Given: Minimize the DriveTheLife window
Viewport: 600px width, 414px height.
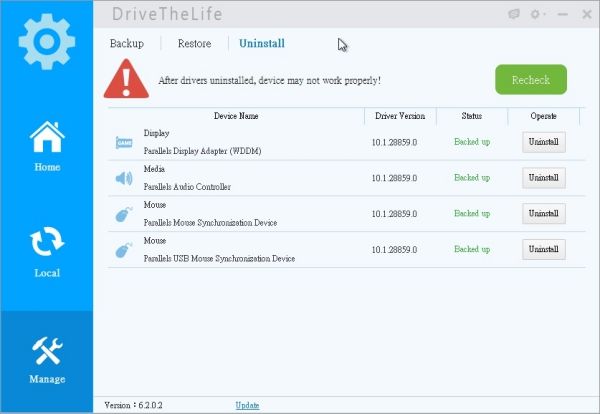Looking at the screenshot, I should [562, 15].
